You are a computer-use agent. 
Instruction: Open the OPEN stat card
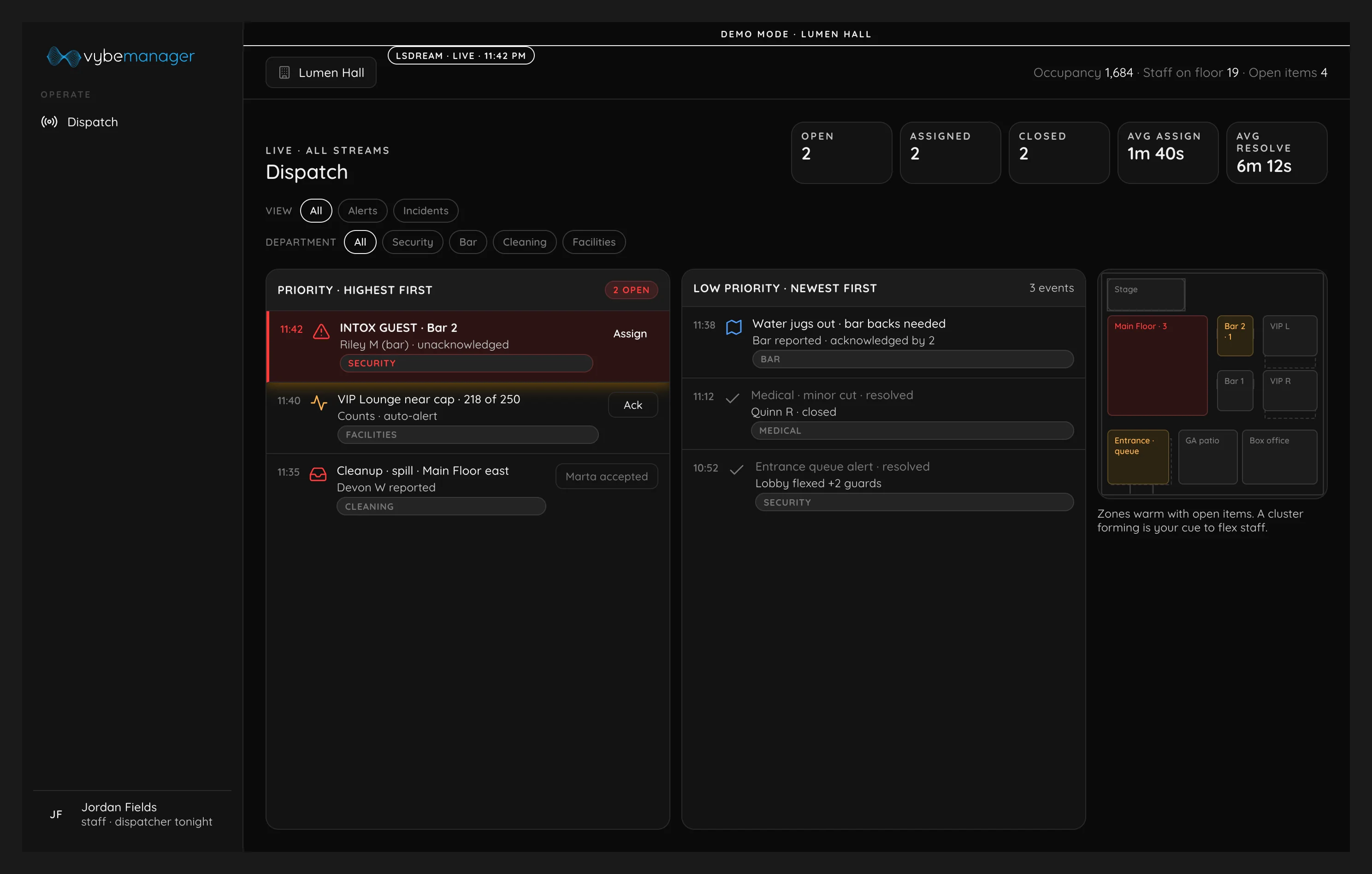tap(841, 153)
